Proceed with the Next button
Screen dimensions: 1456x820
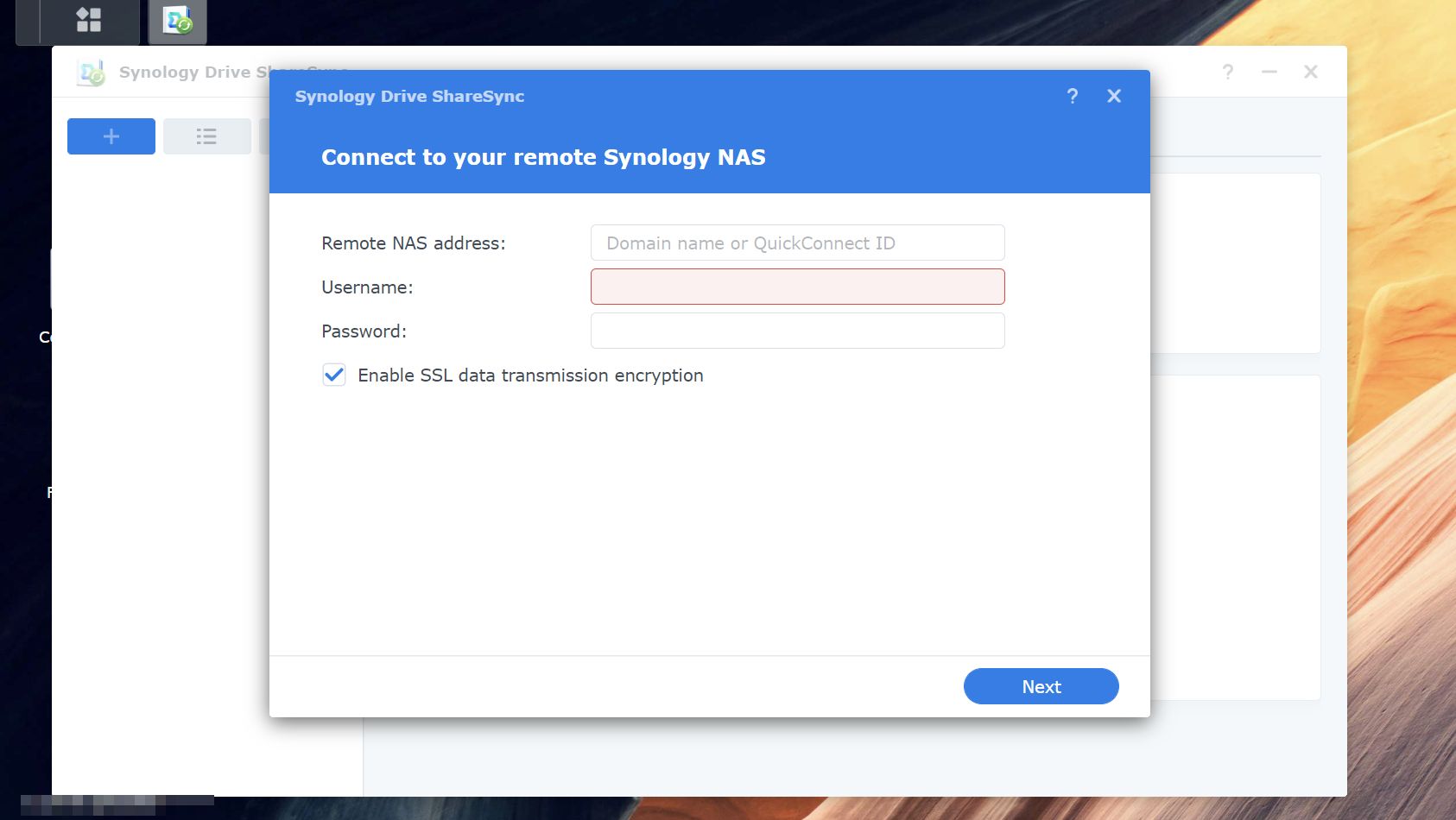[x=1041, y=686]
